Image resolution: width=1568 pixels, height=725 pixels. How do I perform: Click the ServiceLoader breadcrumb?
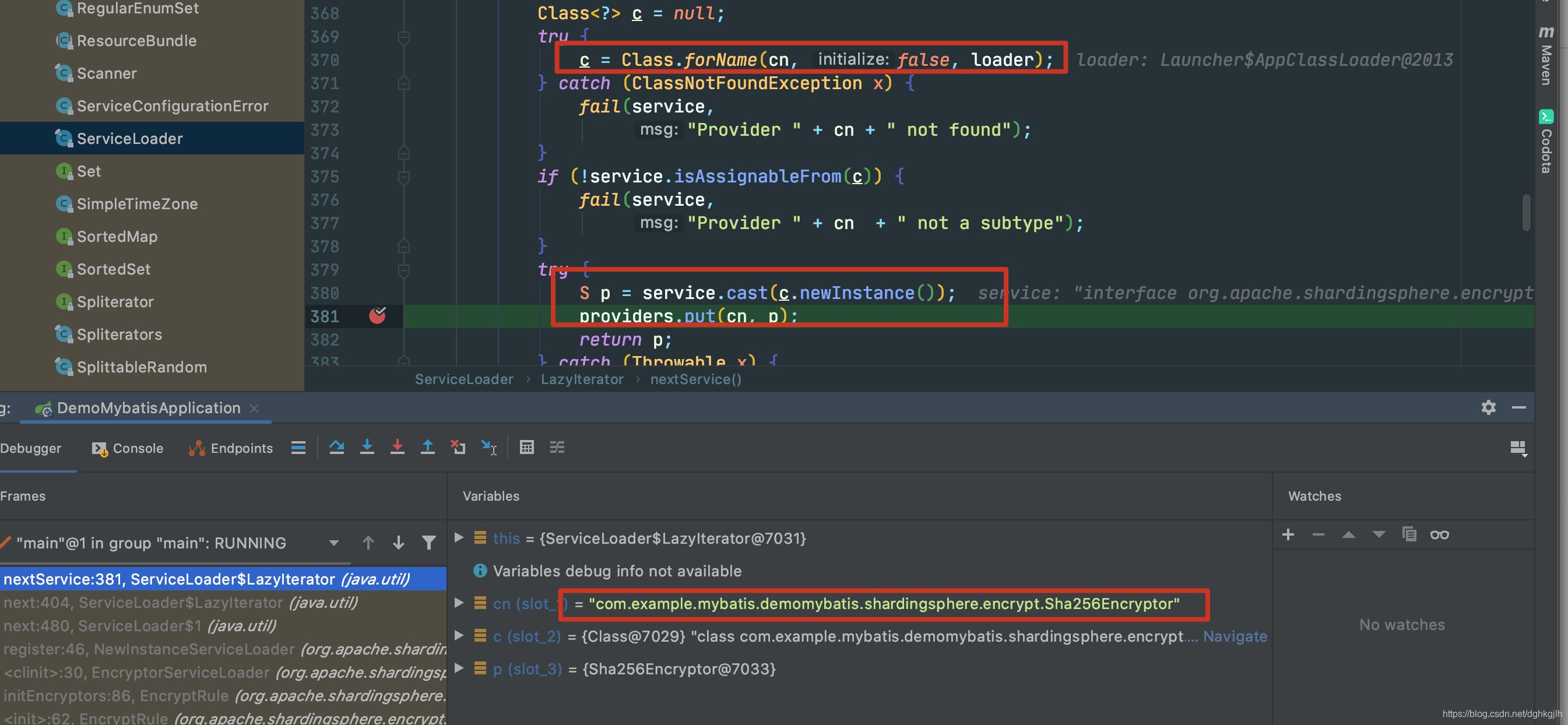pyautogui.click(x=465, y=379)
